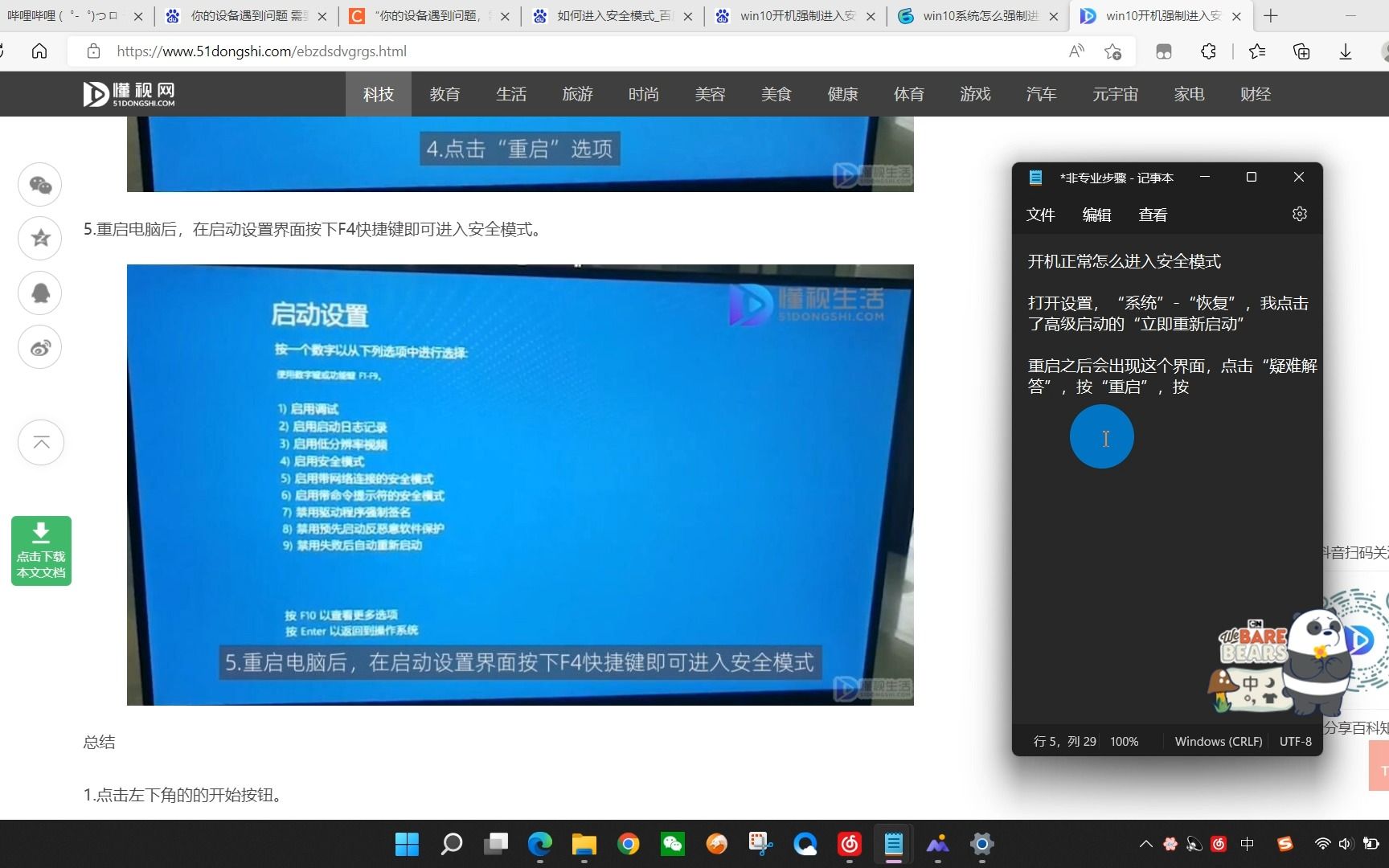The image size is (1389, 868).
Task: Click Windows (CRLF) in Notepad status bar
Action: (1218, 741)
